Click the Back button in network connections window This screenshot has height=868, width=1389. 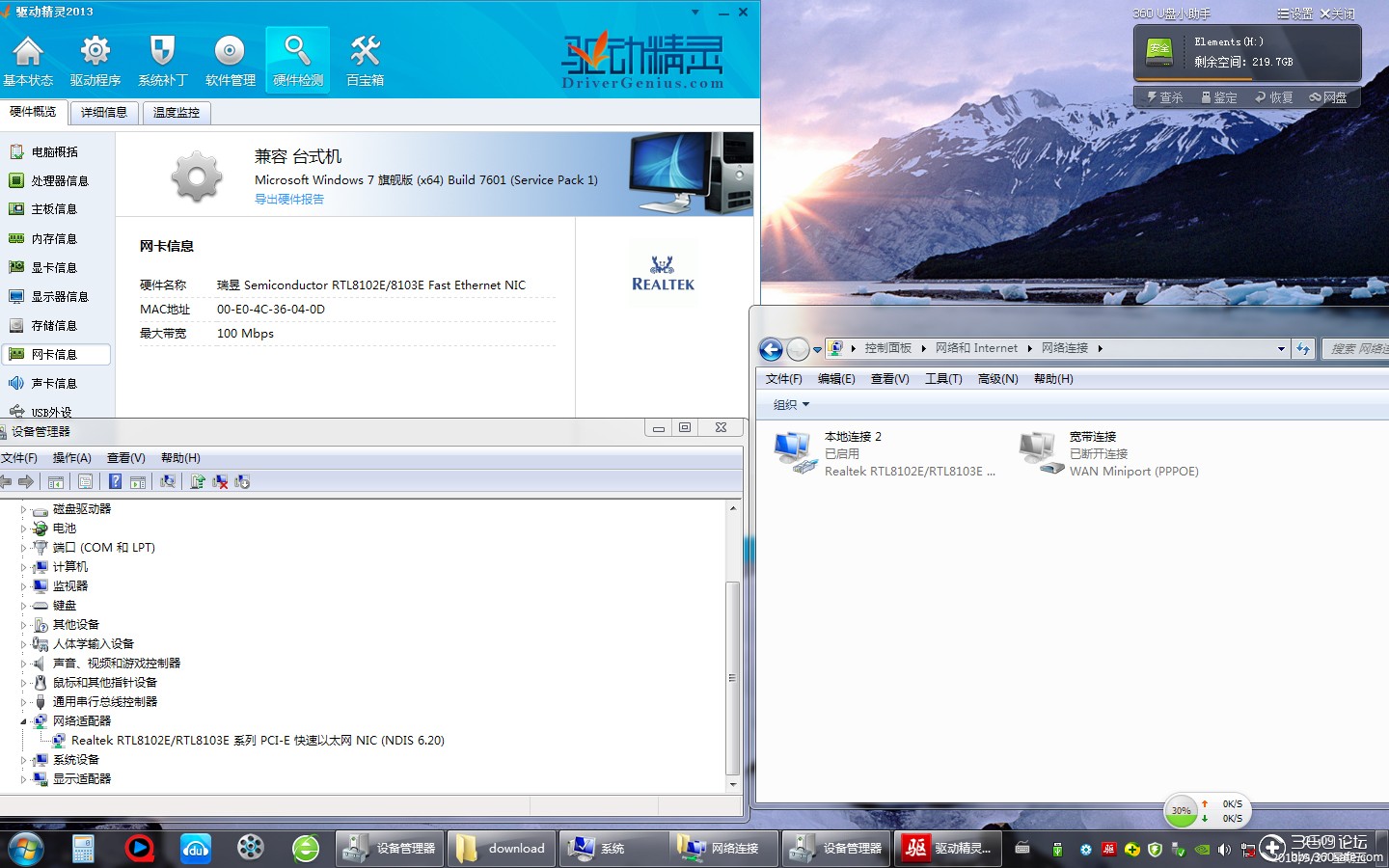[771, 349]
